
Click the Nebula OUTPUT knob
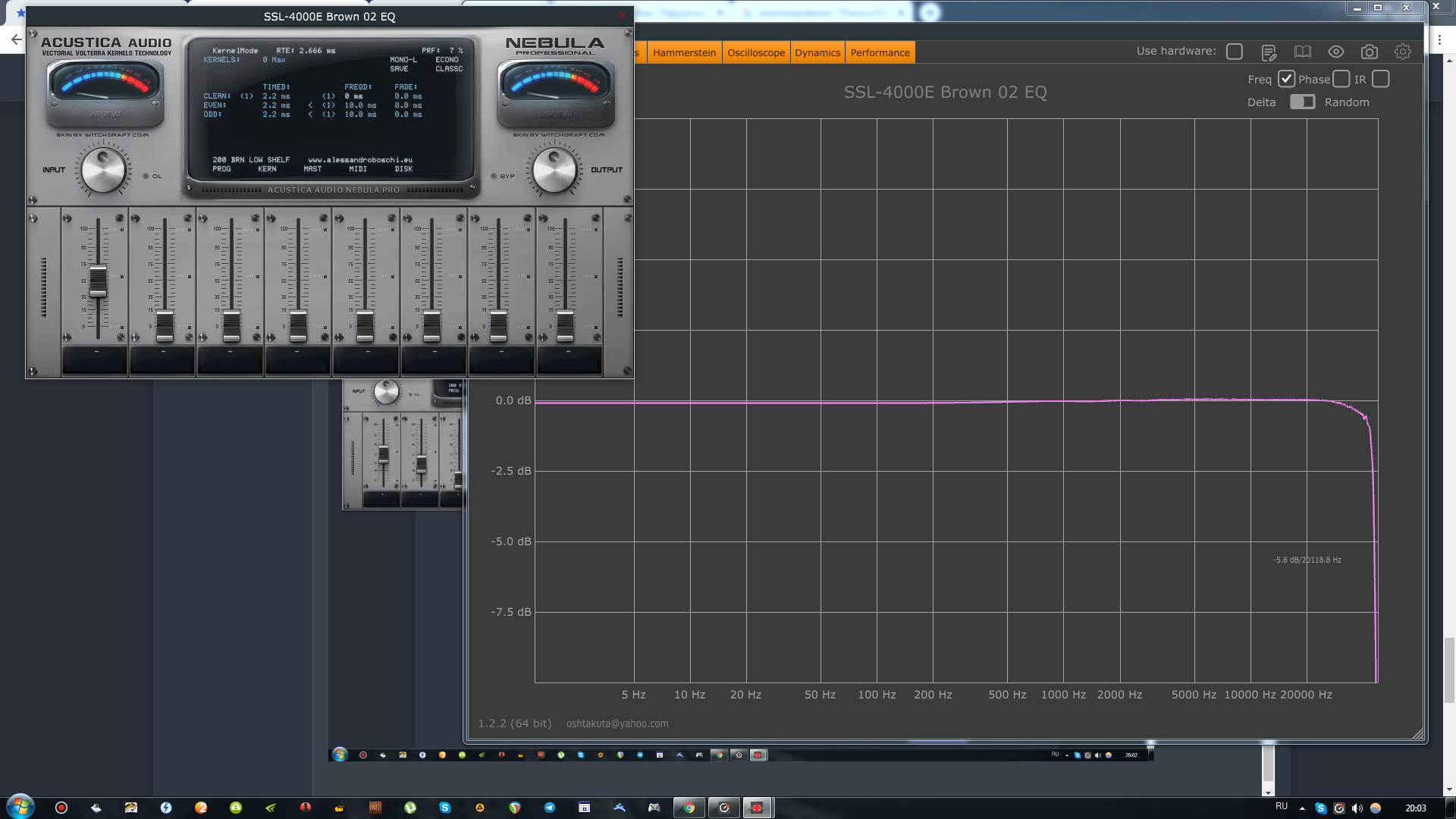click(x=555, y=170)
